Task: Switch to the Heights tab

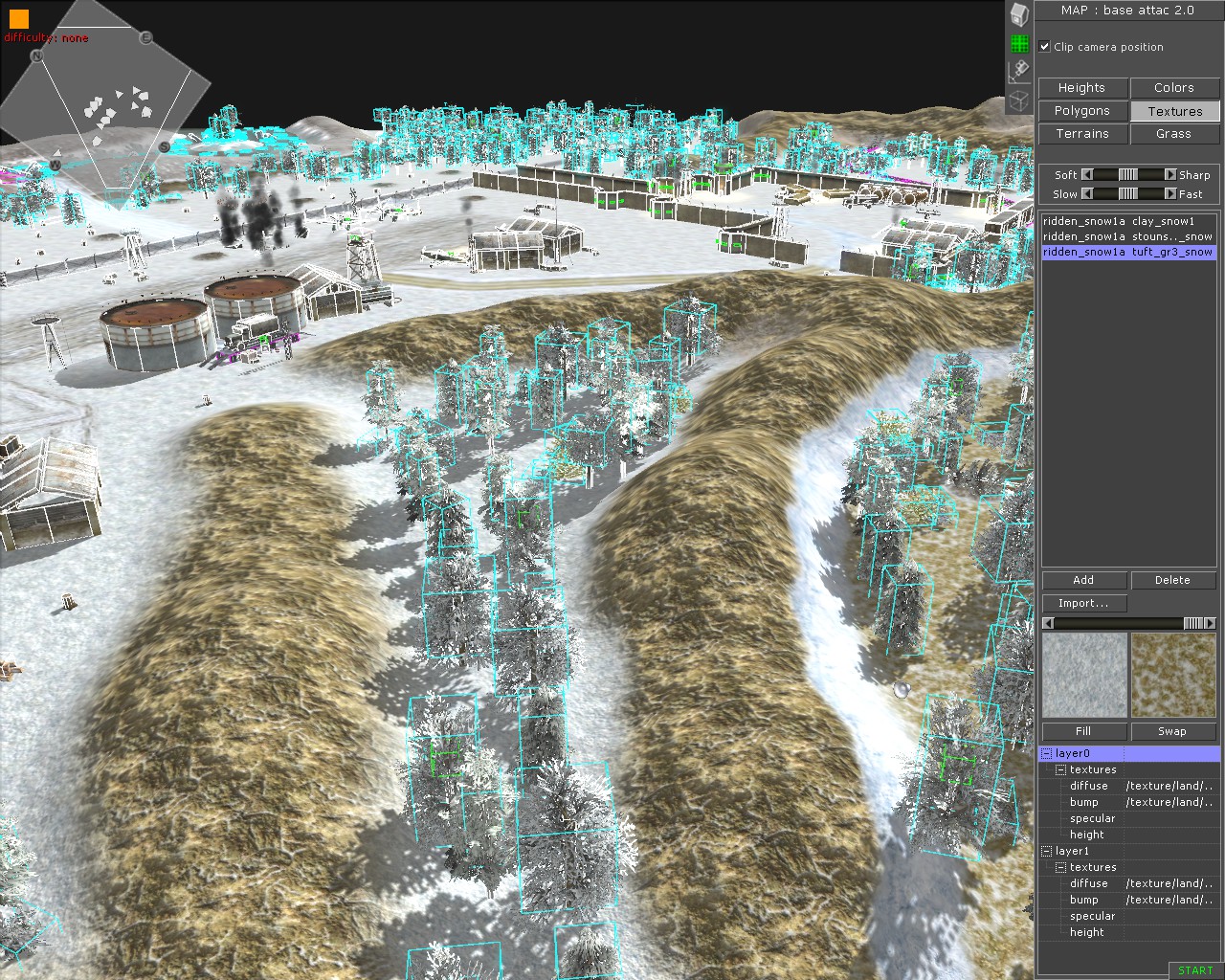Action: 1082,87
